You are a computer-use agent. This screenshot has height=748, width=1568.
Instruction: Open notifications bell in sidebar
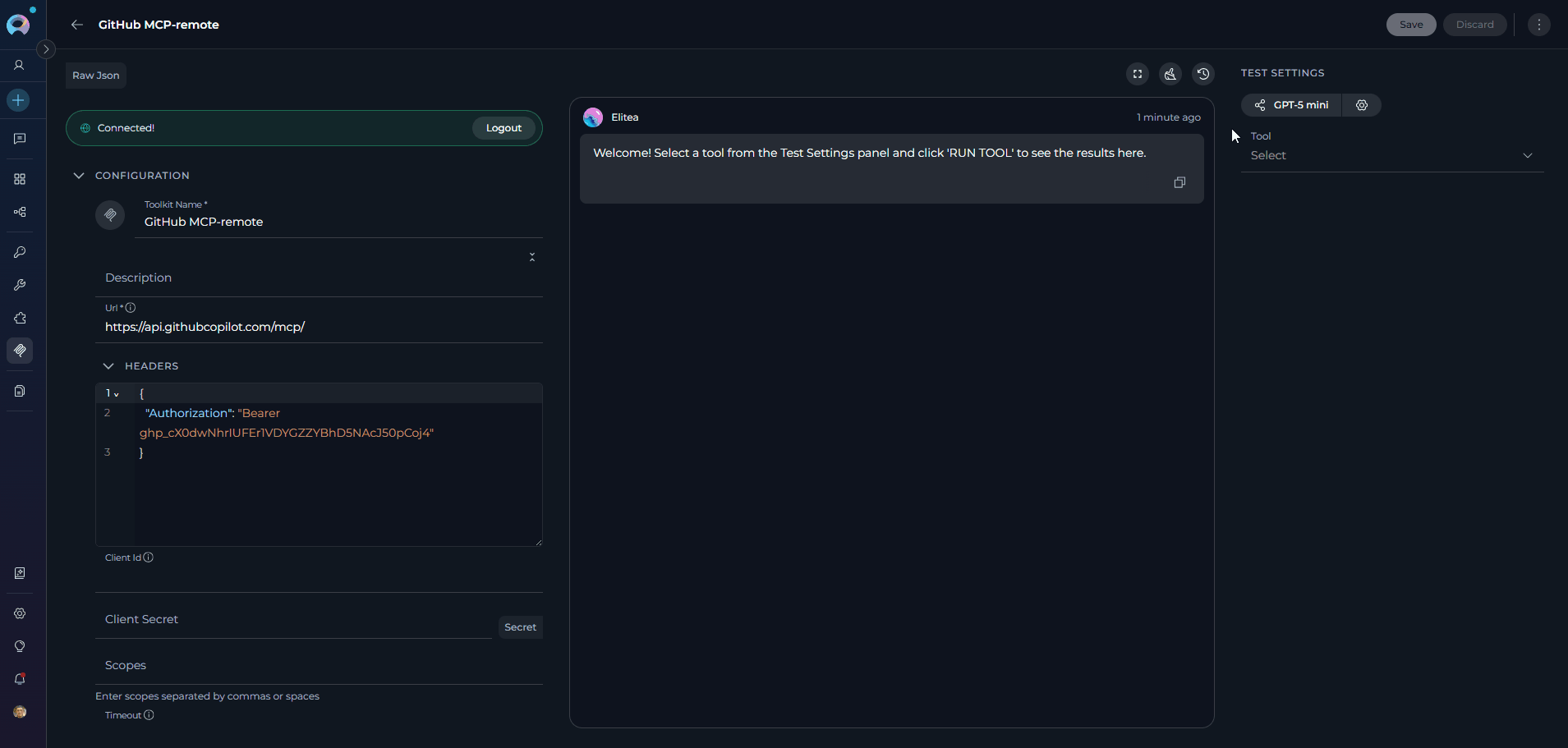(x=20, y=679)
